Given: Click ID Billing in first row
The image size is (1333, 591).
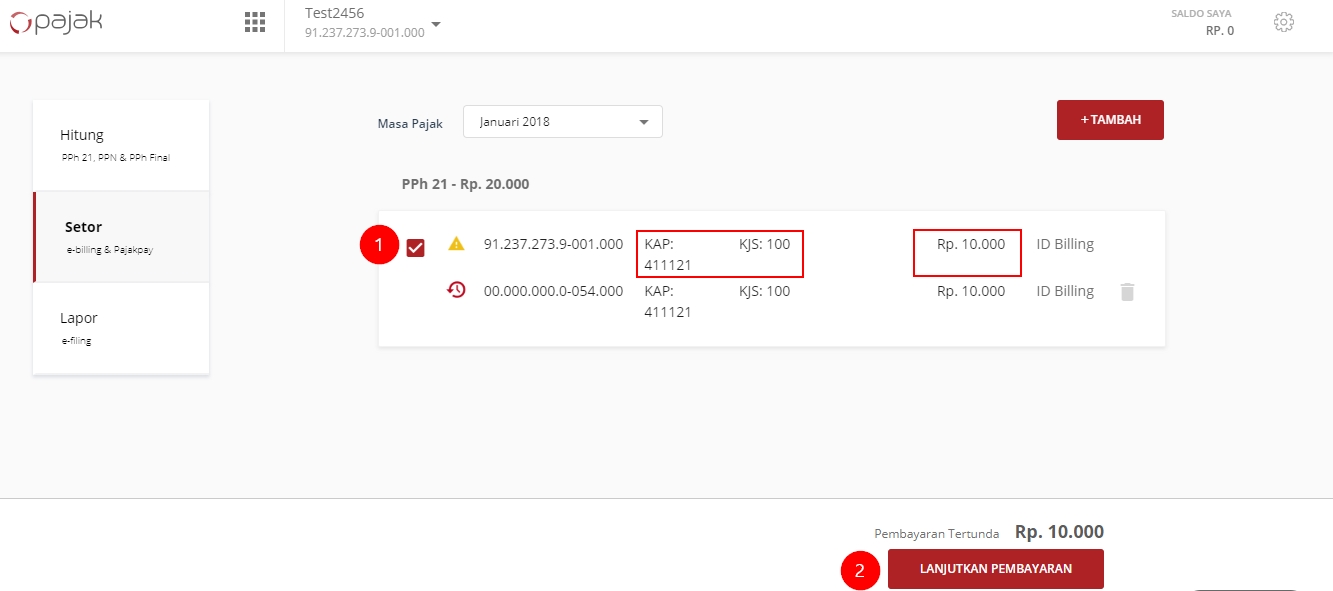Looking at the screenshot, I should [1065, 244].
